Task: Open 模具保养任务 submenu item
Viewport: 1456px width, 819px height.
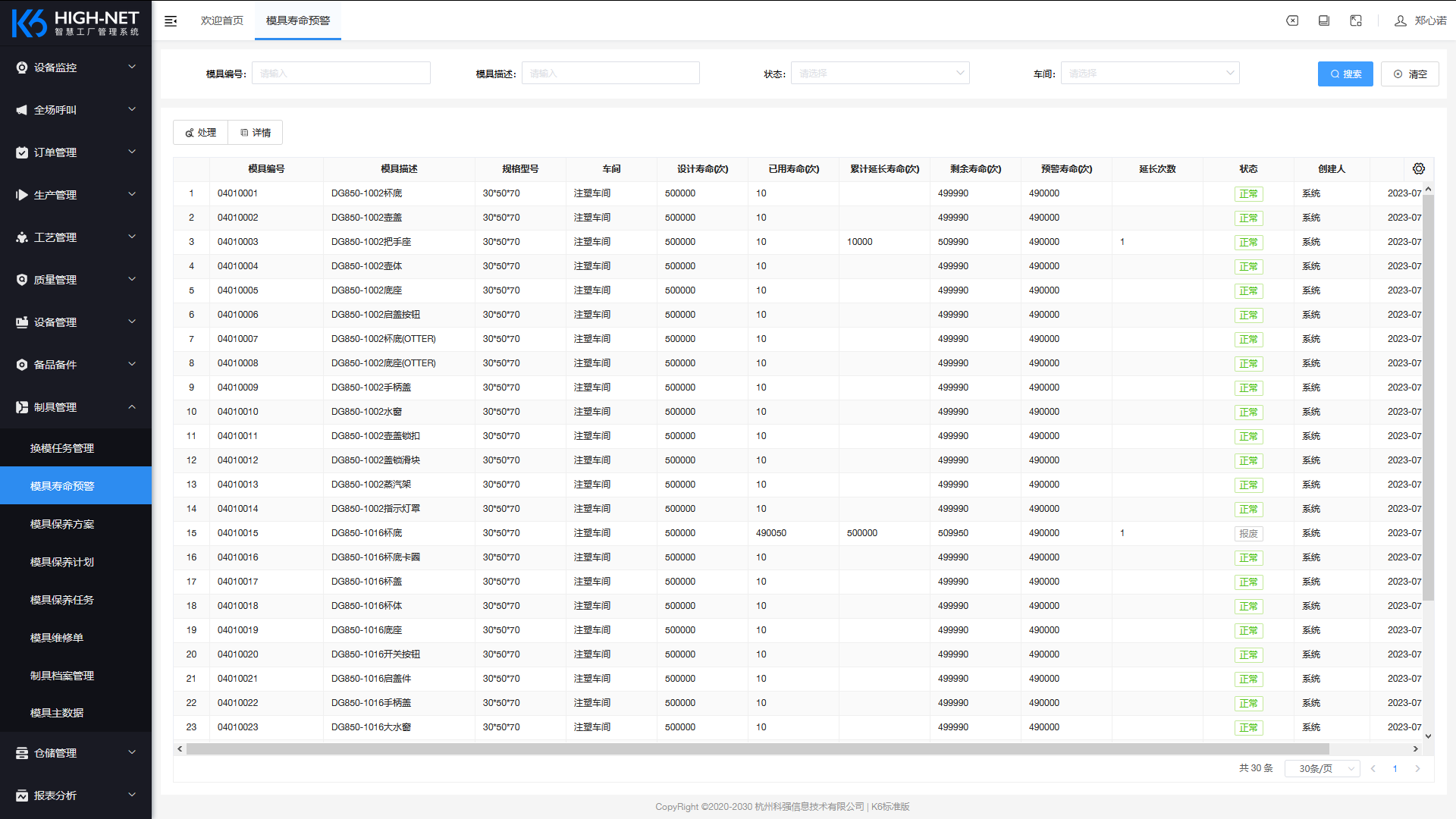Action: [76, 600]
